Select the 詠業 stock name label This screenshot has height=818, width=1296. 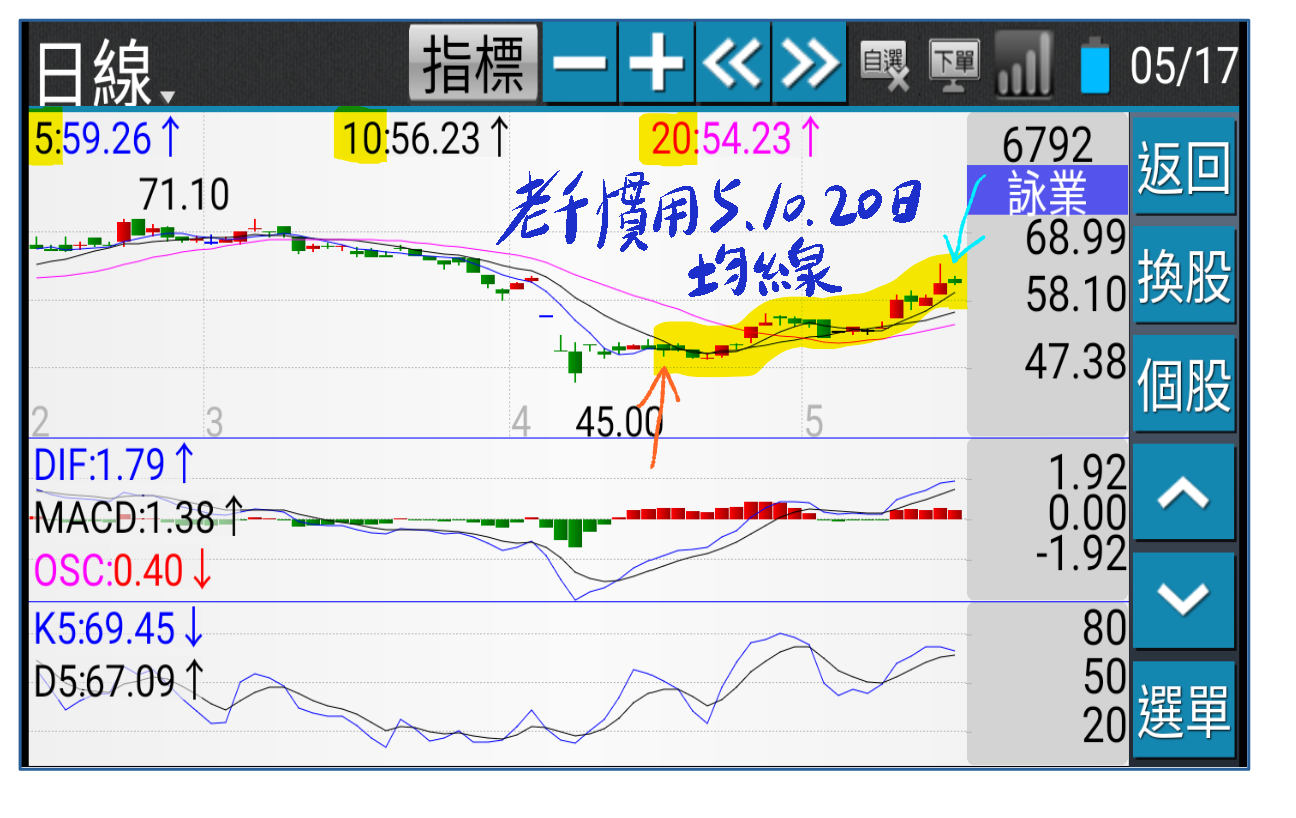click(1047, 191)
